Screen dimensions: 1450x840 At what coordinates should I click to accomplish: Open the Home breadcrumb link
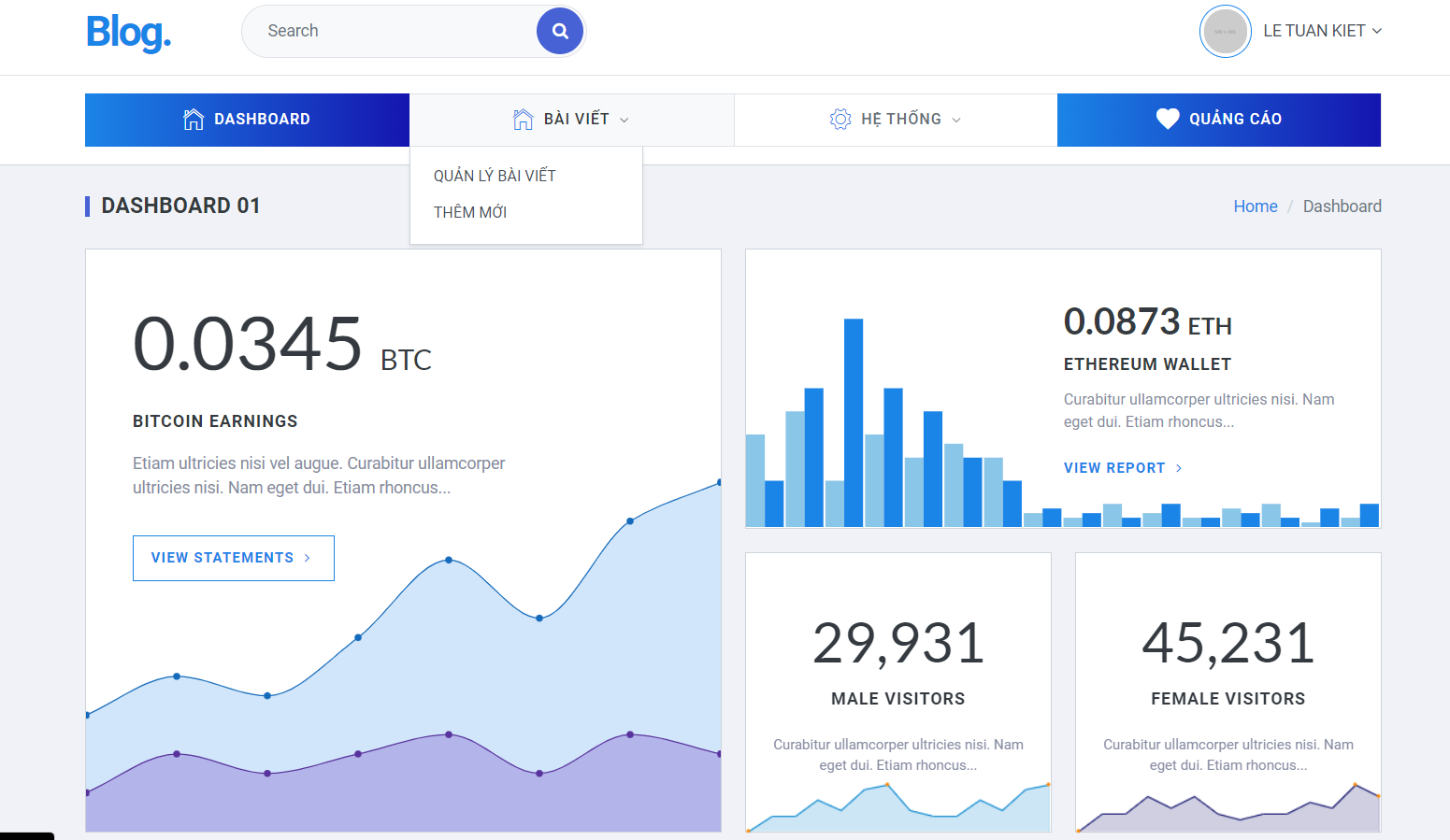coord(1256,206)
